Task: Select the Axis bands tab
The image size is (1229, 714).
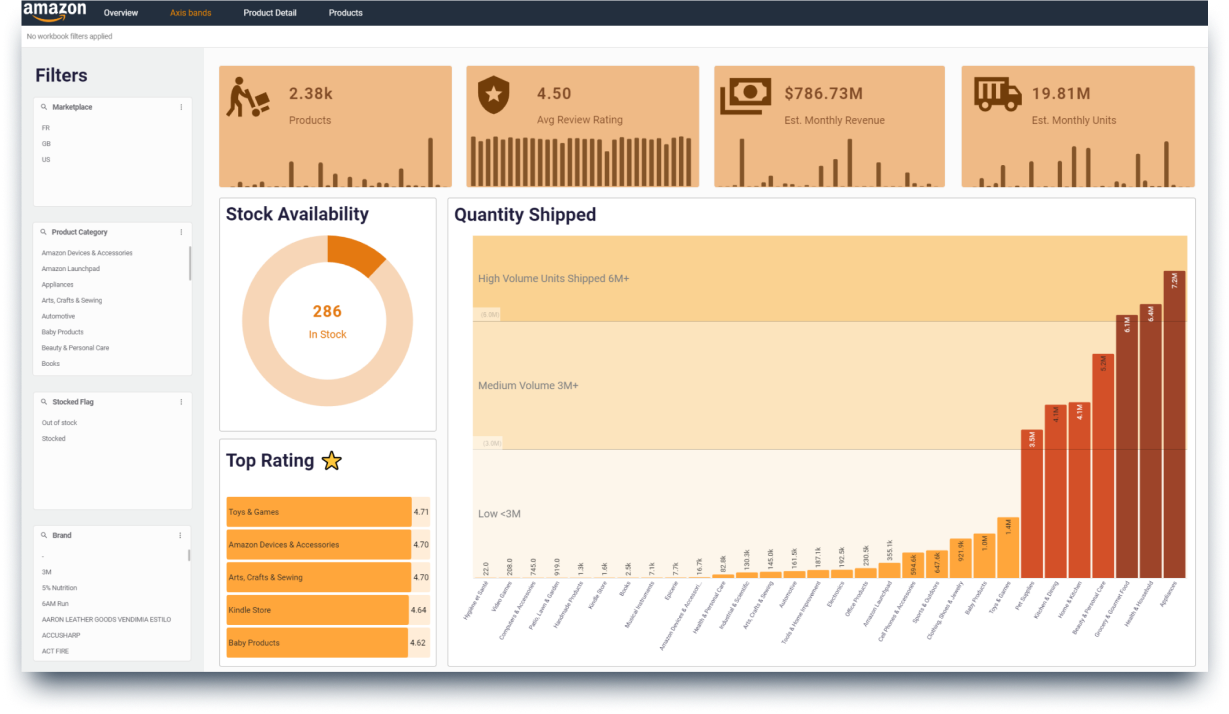Action: [190, 13]
